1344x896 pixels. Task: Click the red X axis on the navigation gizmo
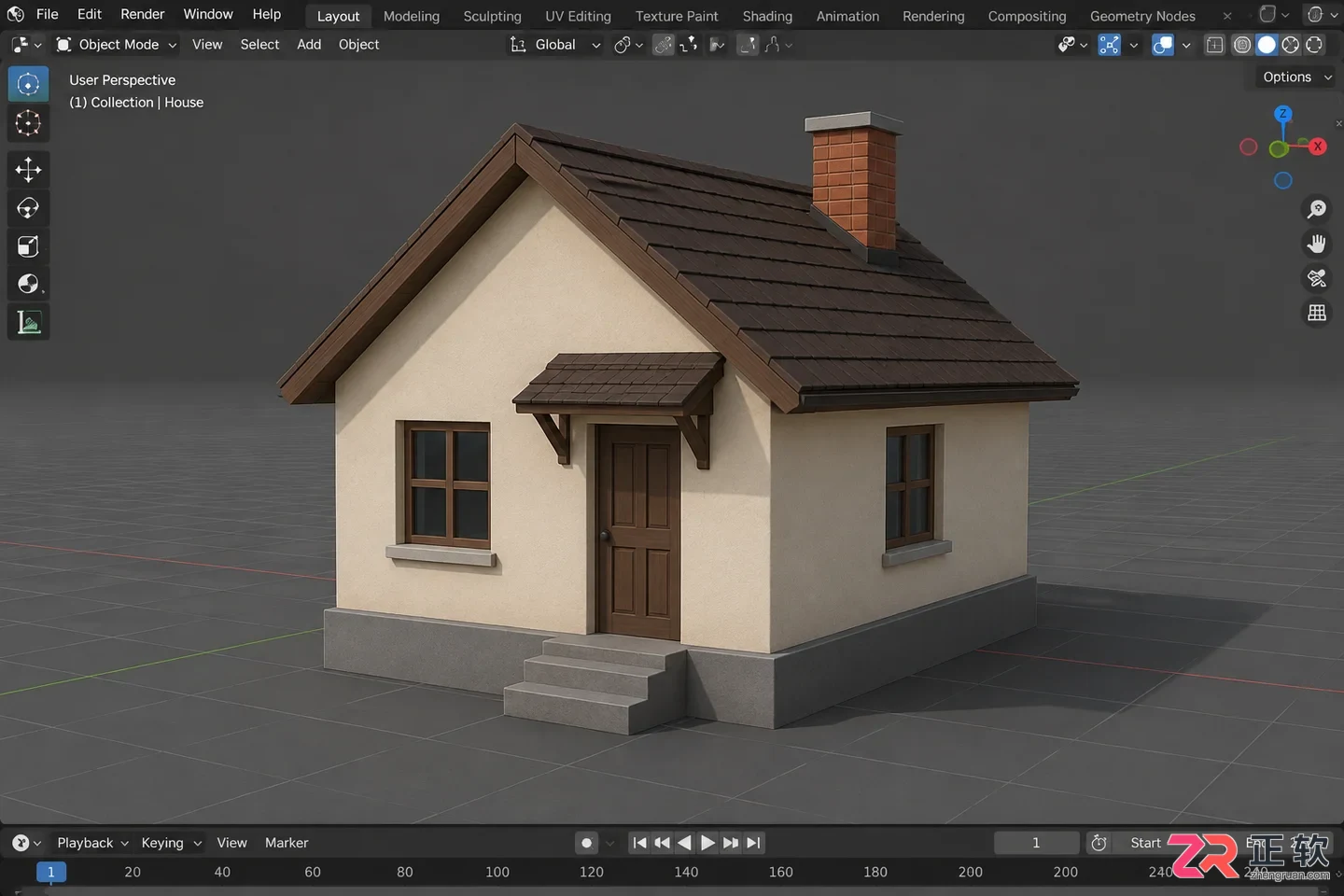pos(1318,147)
